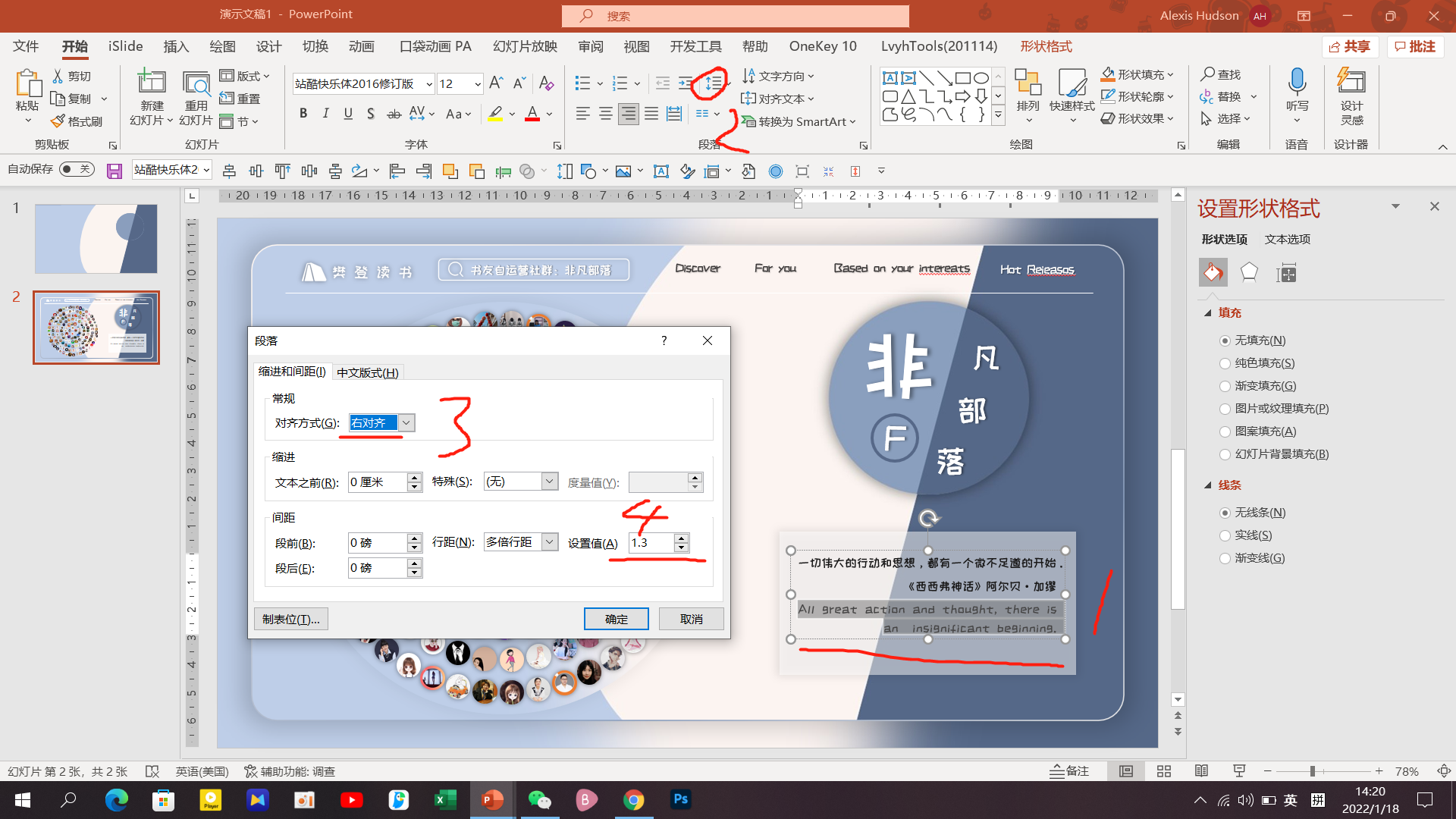Choose the gradient fill radio option
Viewport: 1456px width, 819px height.
pyautogui.click(x=1225, y=386)
